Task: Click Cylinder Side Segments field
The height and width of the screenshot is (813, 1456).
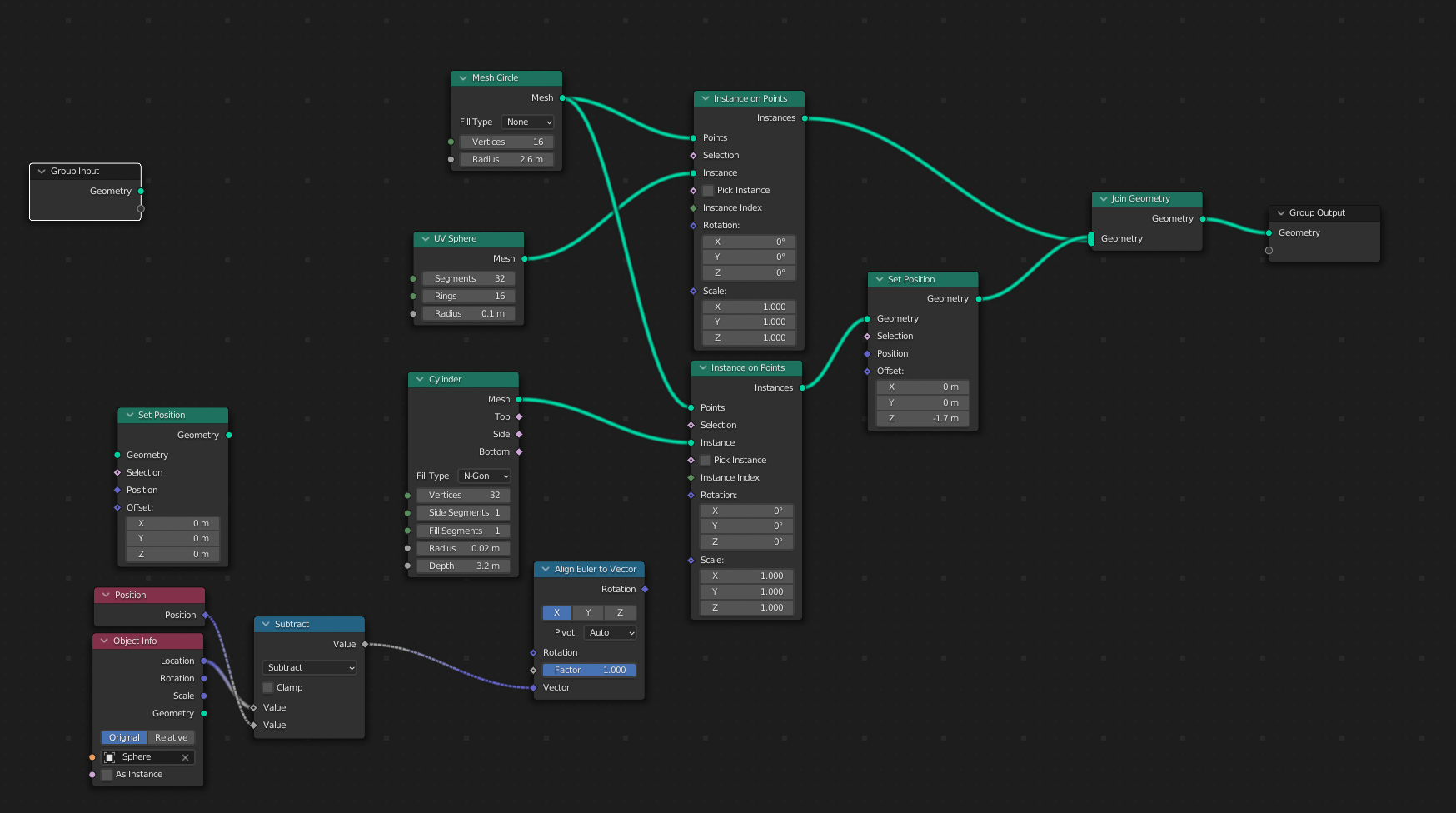Action: (463, 513)
